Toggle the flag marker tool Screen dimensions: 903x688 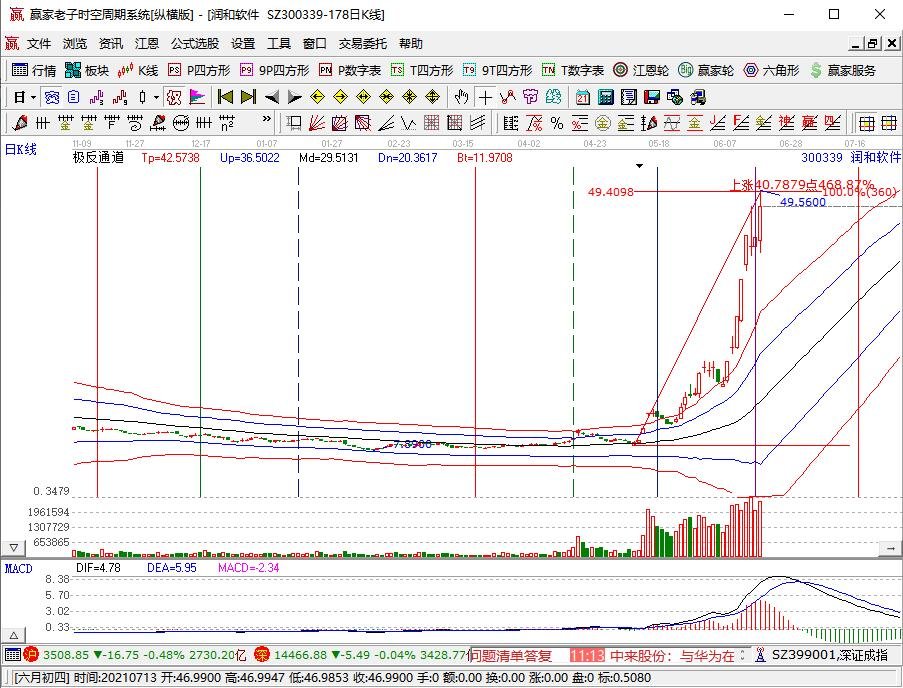197,97
